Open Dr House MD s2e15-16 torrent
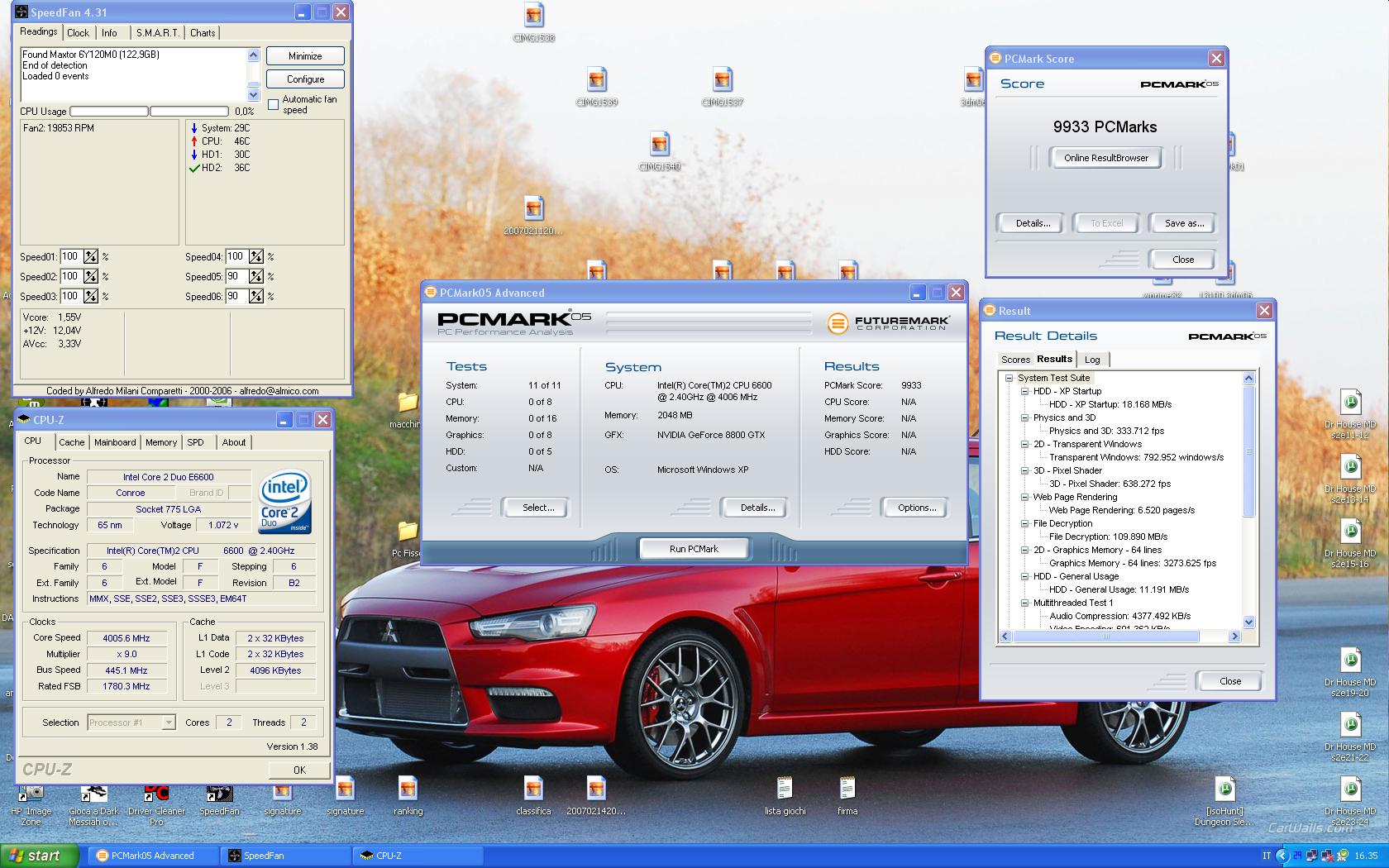The image size is (1389, 868). click(1350, 543)
